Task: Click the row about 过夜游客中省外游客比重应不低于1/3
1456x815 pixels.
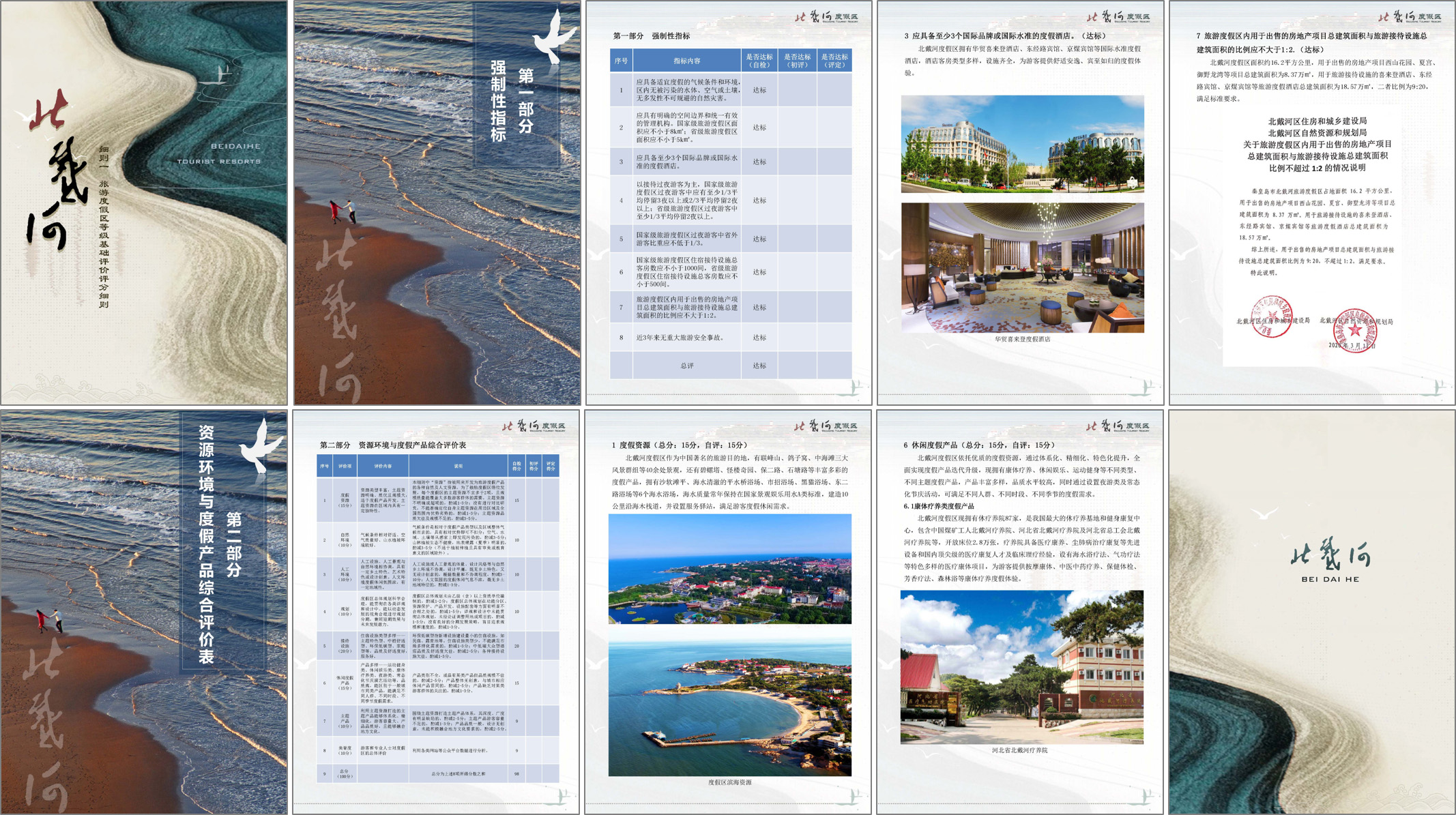Action: pos(731,239)
